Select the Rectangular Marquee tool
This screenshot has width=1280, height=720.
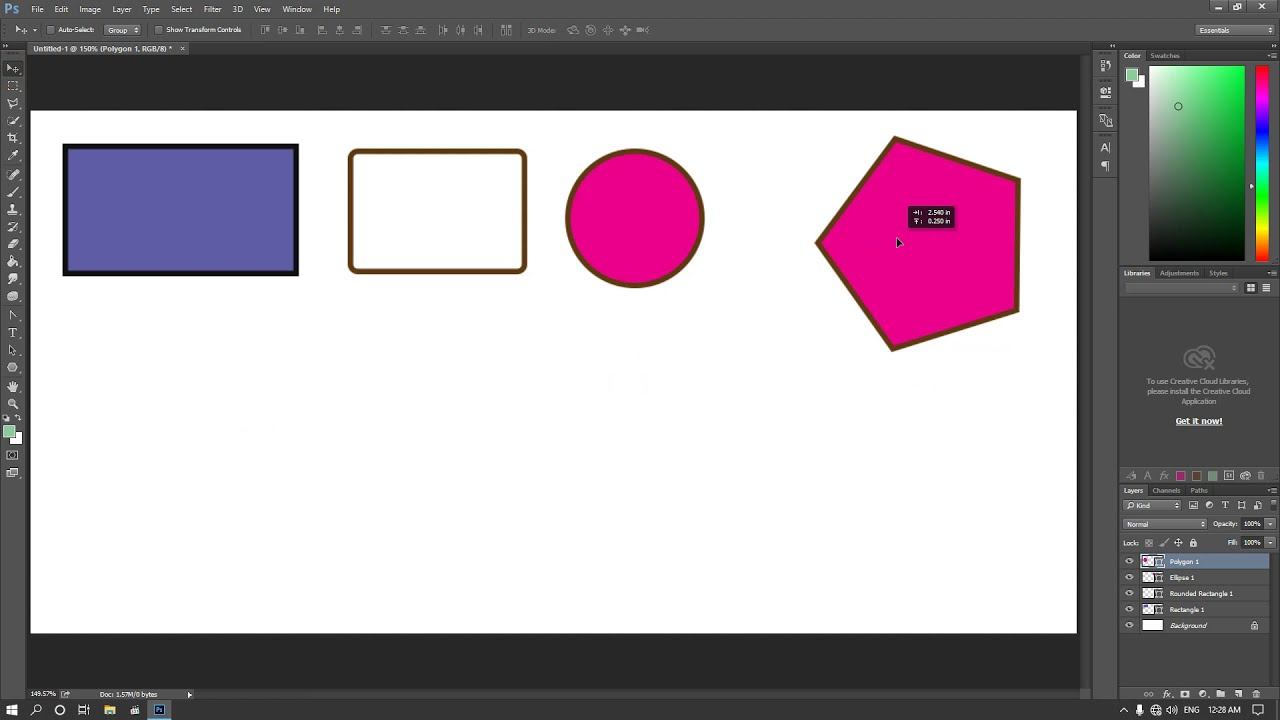click(x=13, y=86)
